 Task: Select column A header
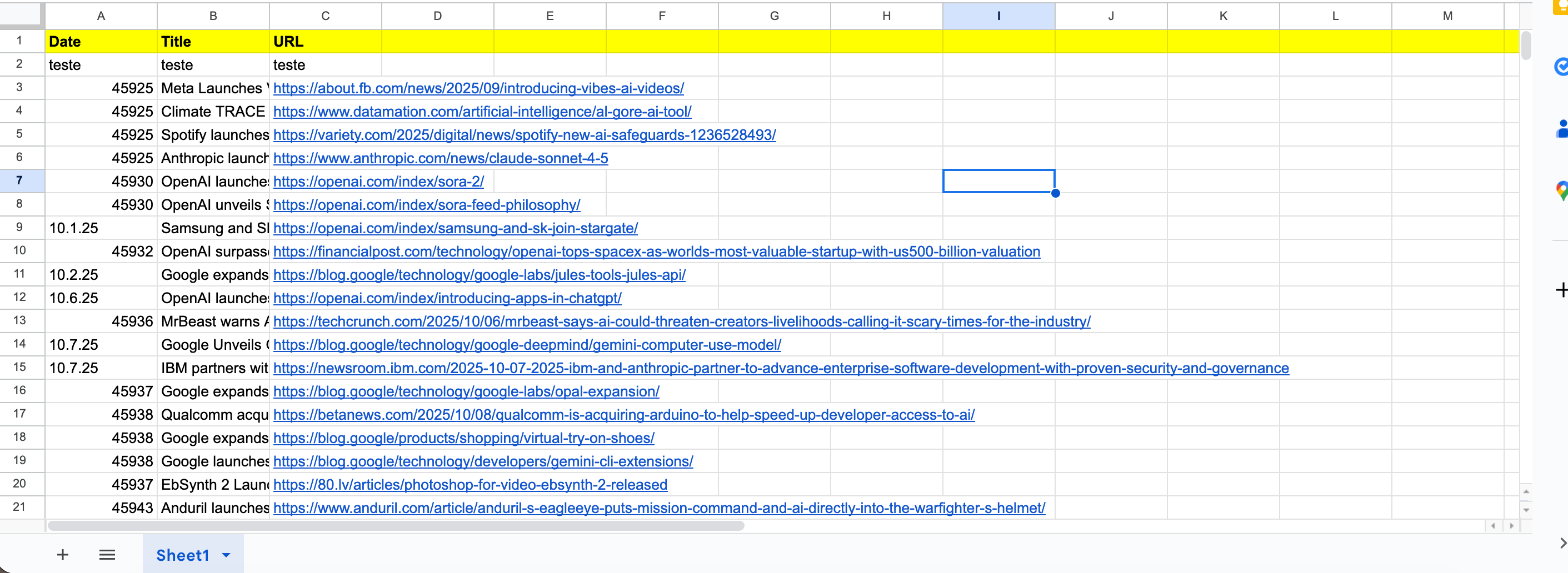click(101, 16)
